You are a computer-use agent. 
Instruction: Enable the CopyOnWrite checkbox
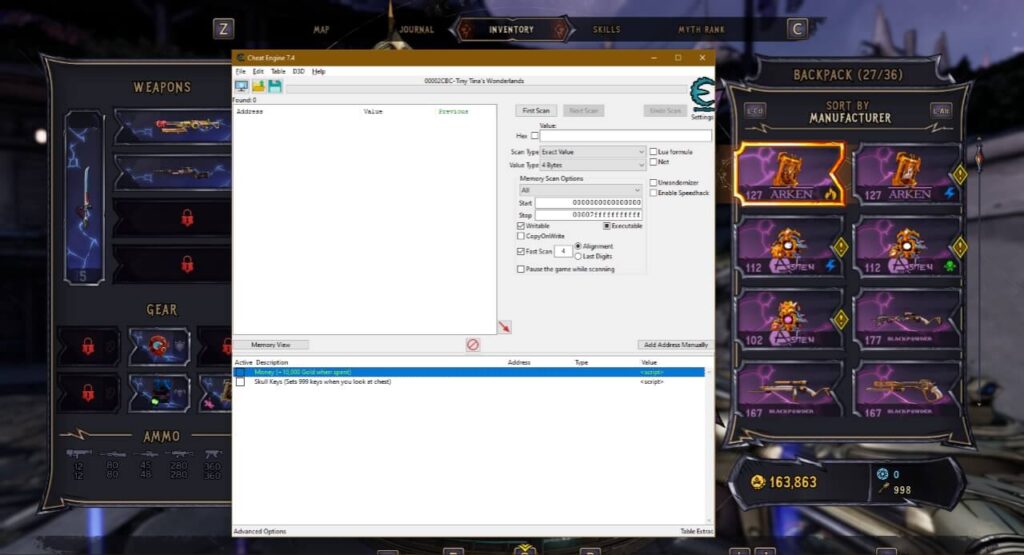(520, 236)
